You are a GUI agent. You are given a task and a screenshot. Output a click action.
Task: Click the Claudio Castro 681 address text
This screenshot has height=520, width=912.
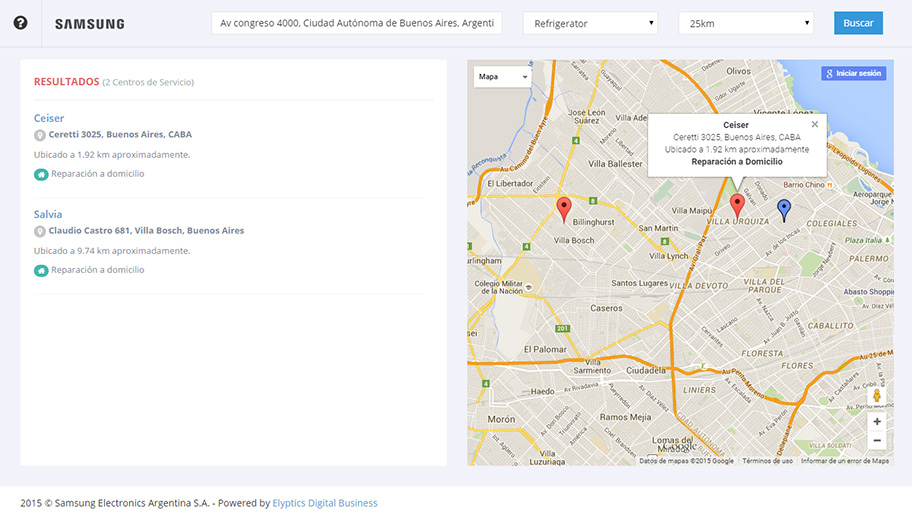[x=146, y=230]
